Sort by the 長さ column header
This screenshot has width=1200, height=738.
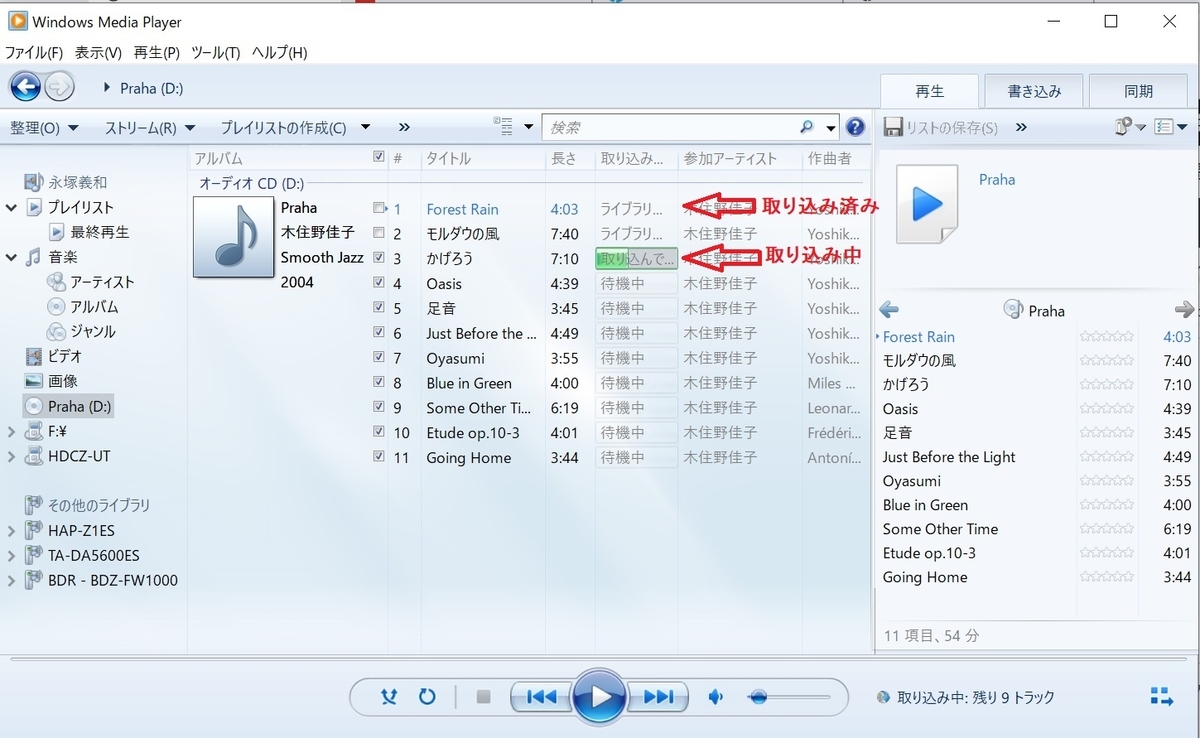(564, 158)
